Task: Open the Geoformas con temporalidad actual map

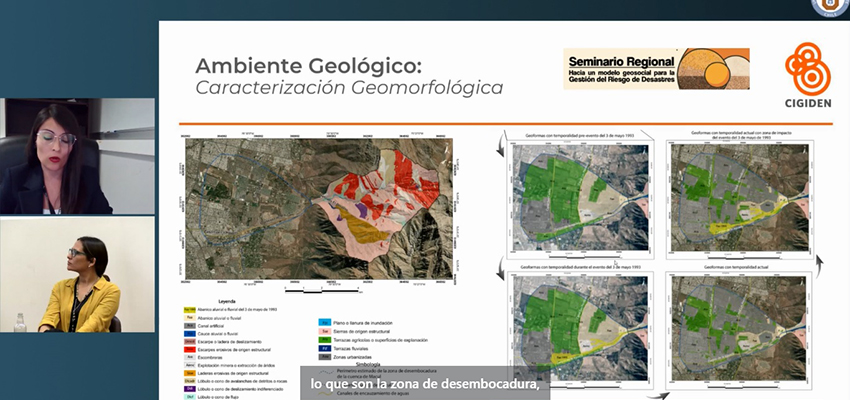Action: pyautogui.click(x=739, y=327)
